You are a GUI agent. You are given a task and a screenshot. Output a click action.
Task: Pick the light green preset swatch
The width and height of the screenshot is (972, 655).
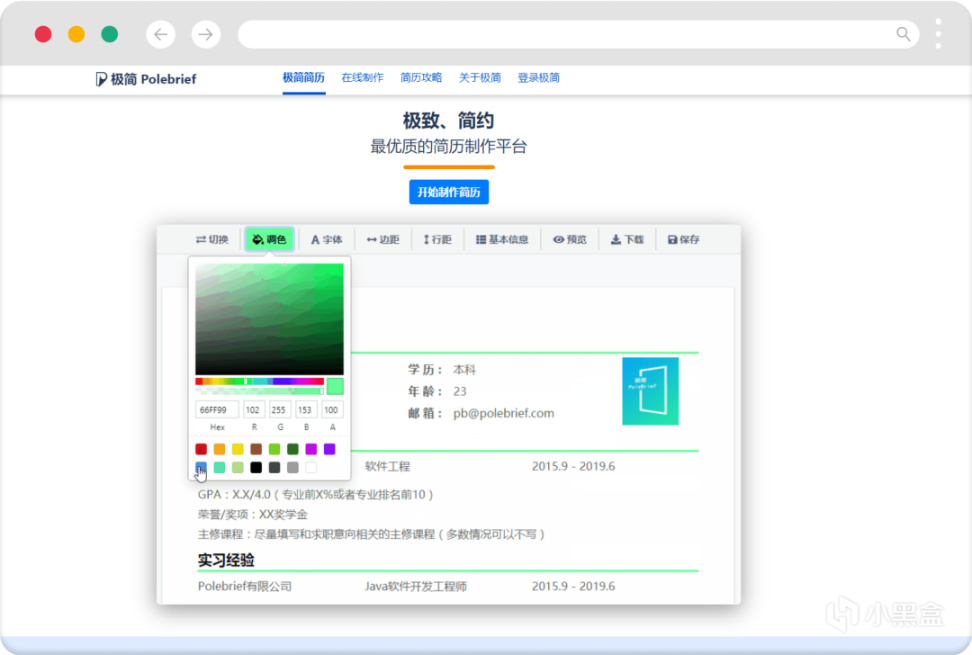(x=275, y=449)
